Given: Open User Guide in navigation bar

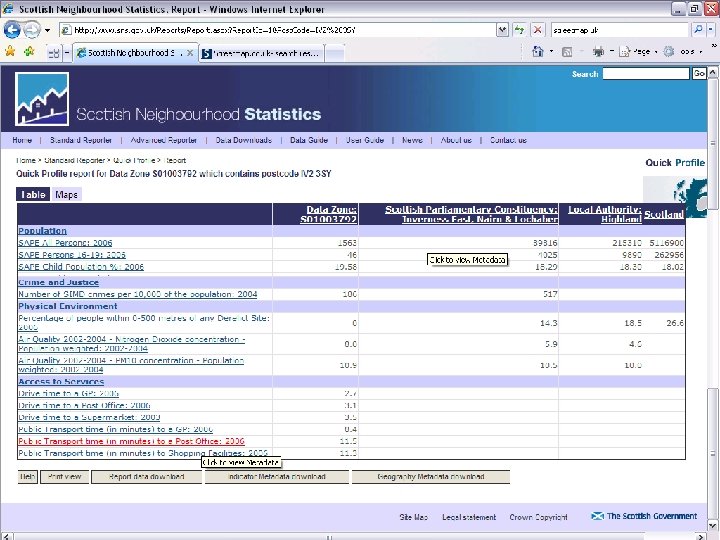Looking at the screenshot, I should (x=365, y=140).
